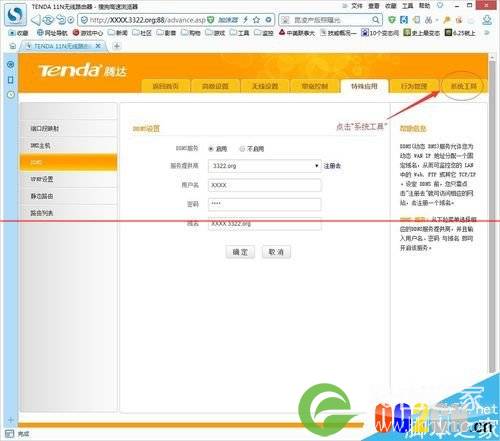Expand bookmark bar overflow chevron
This screenshot has width=500, height=441.
[487, 33]
